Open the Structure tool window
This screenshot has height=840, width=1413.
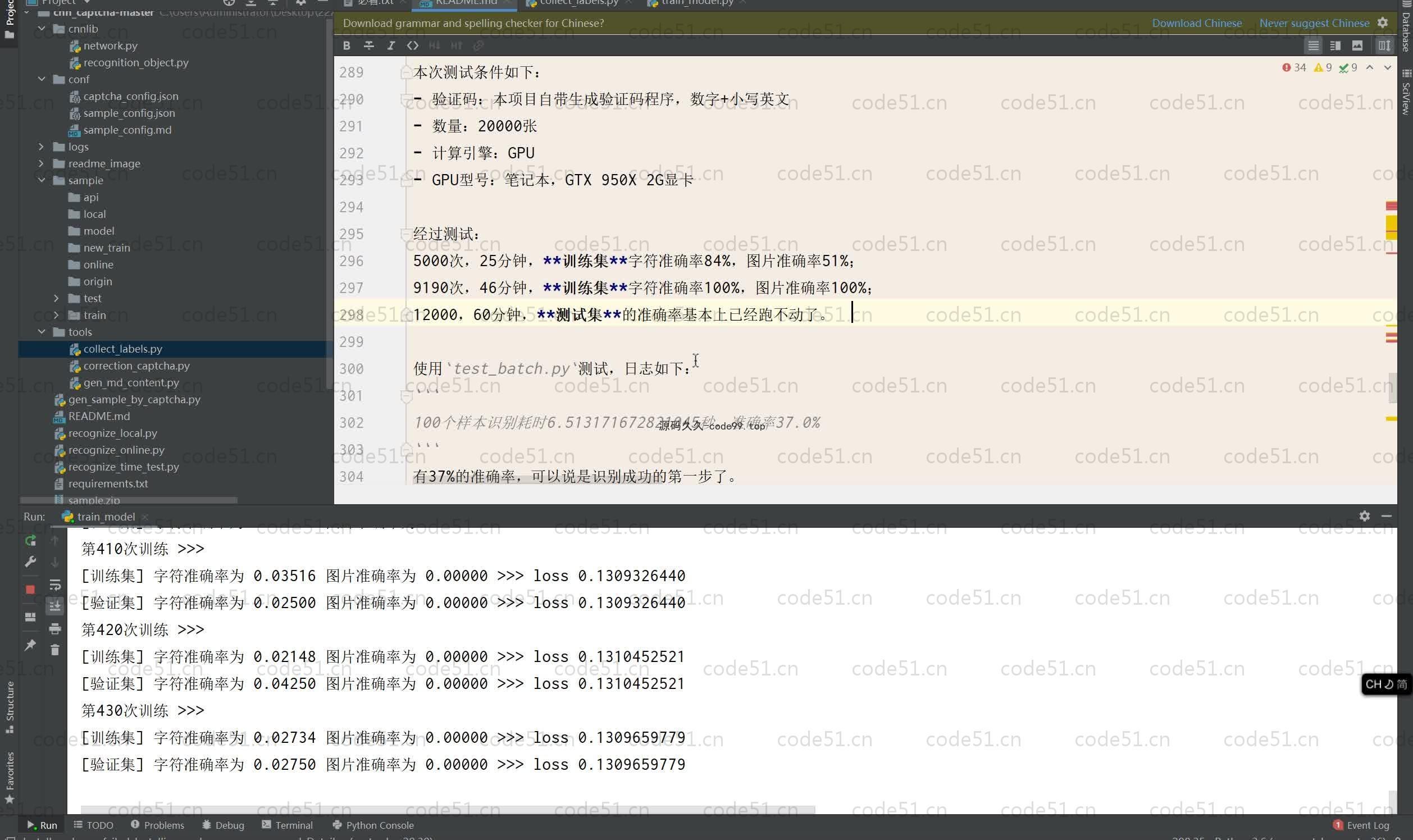click(10, 707)
